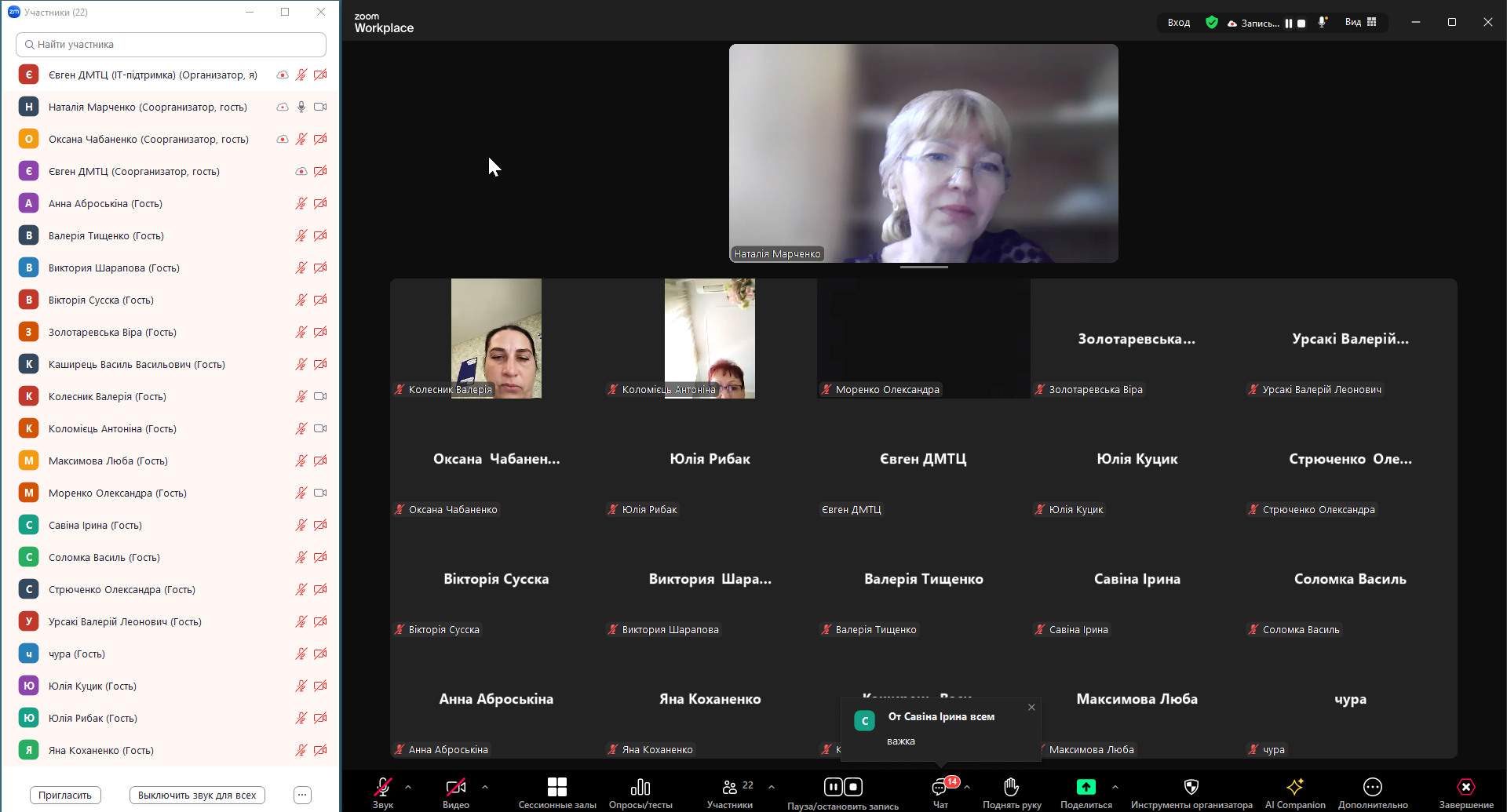Screen dimensions: 1507x812
Task: Open the Breakout Rooms (Сессионные залы) icon
Action: (556, 788)
